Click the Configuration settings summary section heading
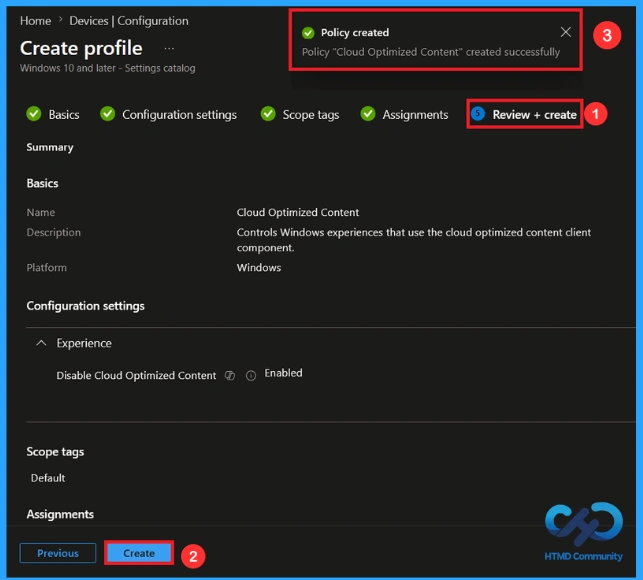The width and height of the screenshot is (643, 580). click(85, 306)
